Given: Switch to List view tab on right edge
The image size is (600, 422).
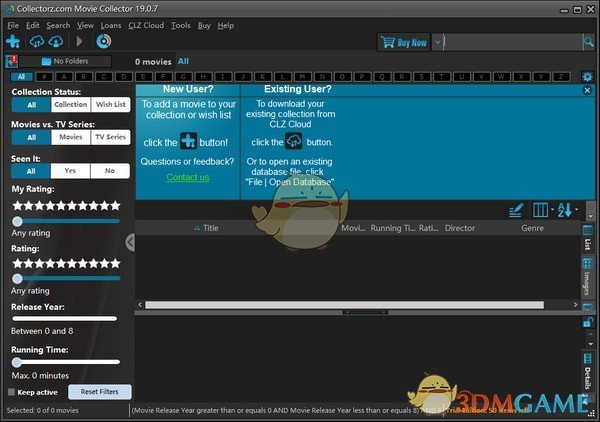Looking at the screenshot, I should tap(587, 239).
